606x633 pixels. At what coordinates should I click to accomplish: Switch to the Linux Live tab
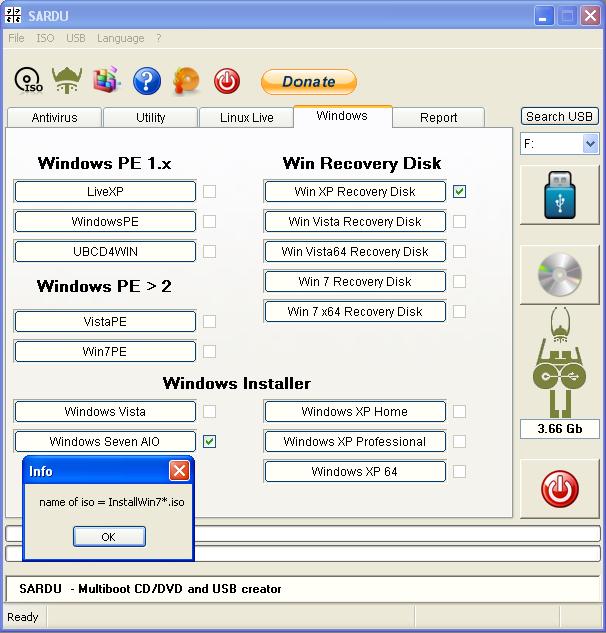click(x=247, y=117)
